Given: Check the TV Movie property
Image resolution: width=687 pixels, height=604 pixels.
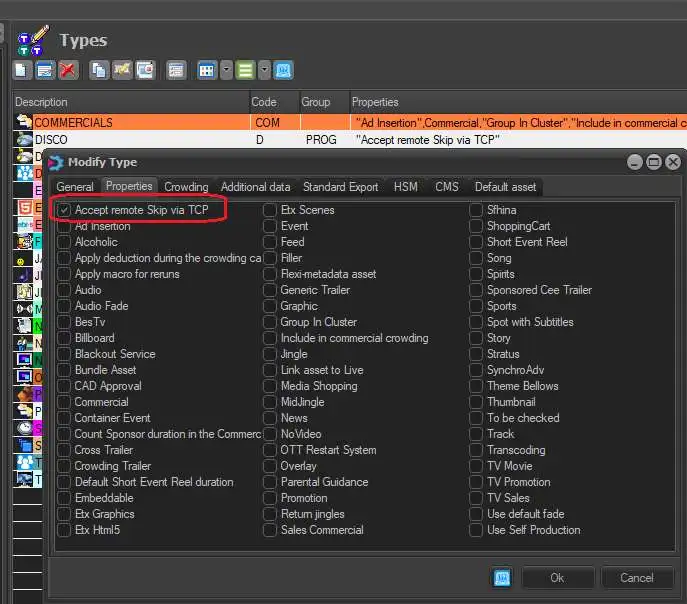Looking at the screenshot, I should click(x=476, y=466).
